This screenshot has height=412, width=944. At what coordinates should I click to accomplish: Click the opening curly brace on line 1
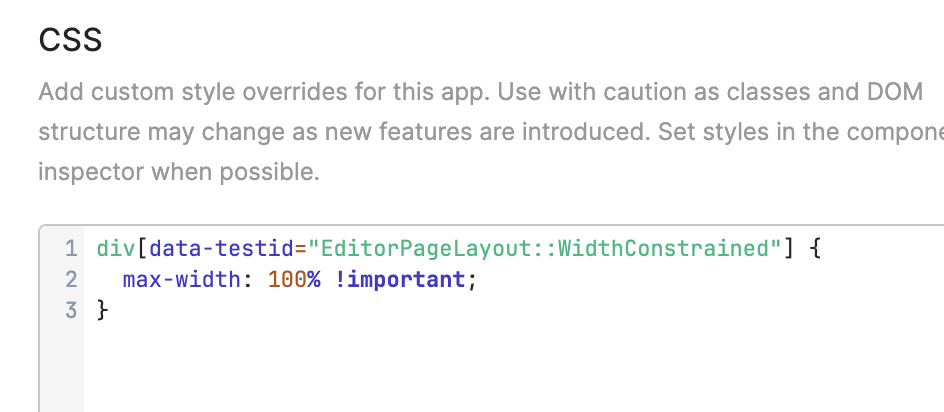point(815,248)
